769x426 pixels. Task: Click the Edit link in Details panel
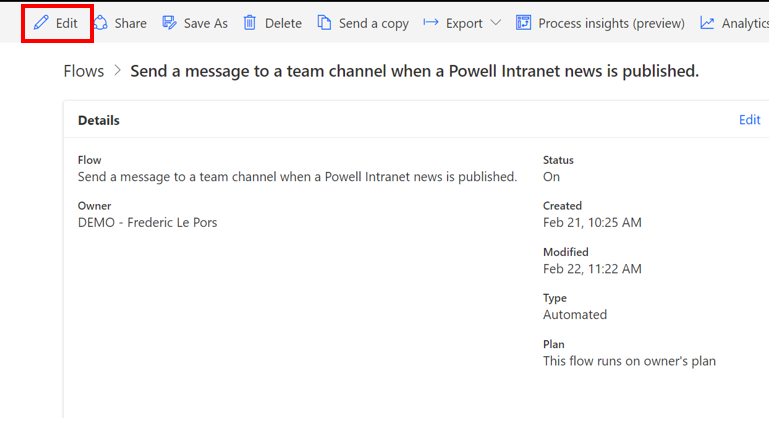(x=749, y=120)
